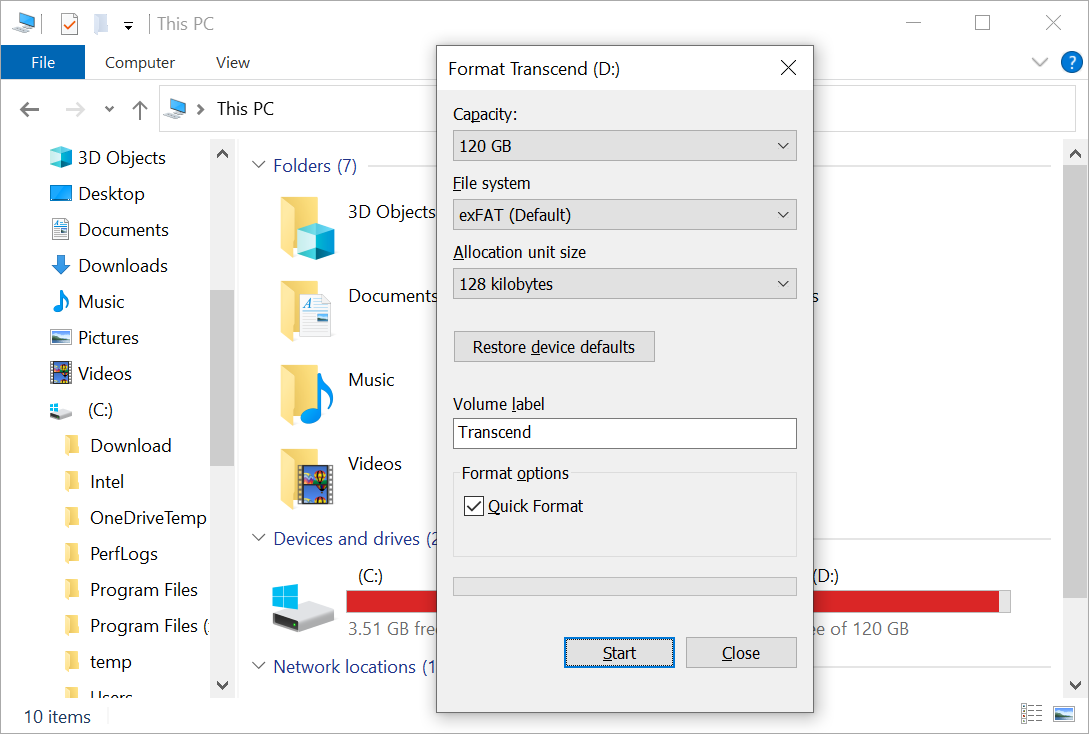Switch to the View tab

232,61
